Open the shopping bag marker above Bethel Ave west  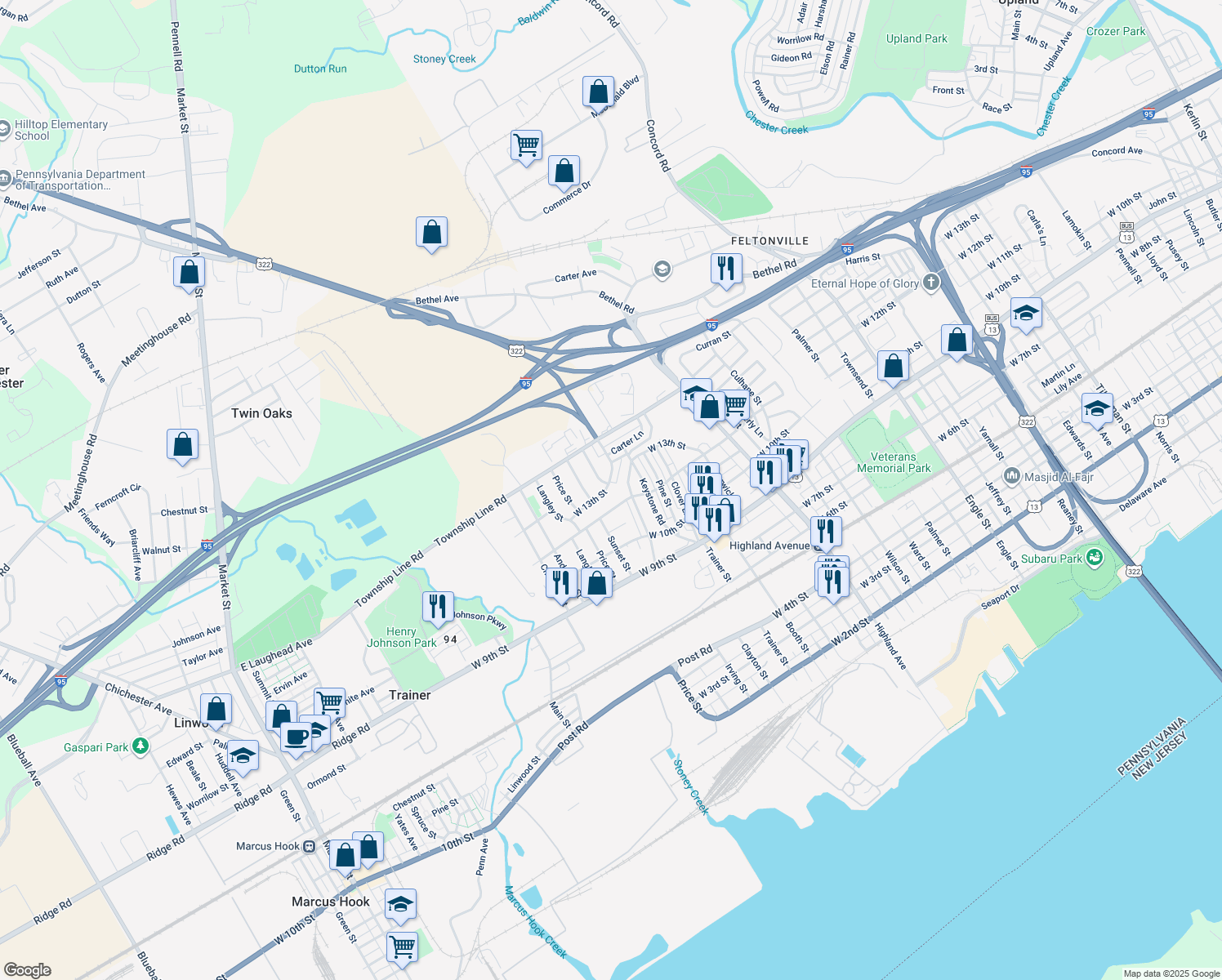431,234
